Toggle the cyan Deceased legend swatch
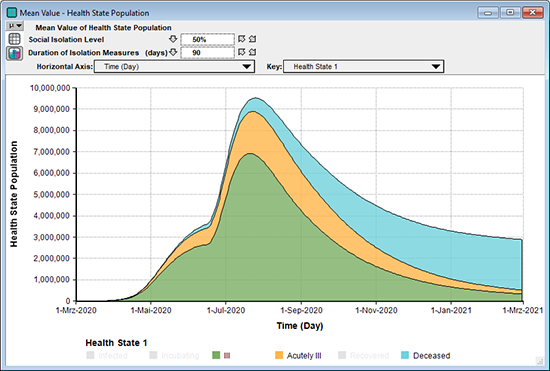 tap(405, 355)
